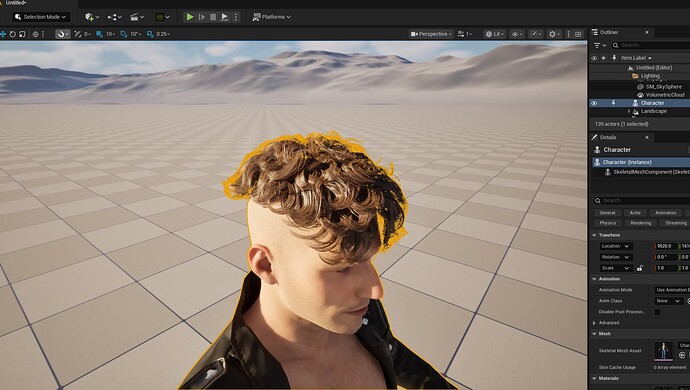Switch to the Outliner tab
The image size is (690, 390).
coord(609,32)
